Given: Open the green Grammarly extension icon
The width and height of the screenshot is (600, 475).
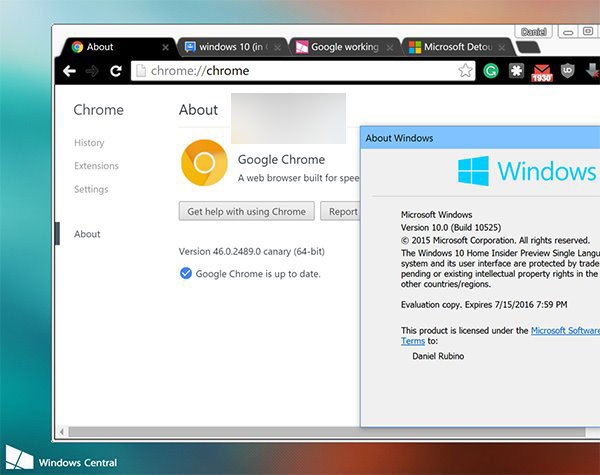Looking at the screenshot, I should point(492,71).
